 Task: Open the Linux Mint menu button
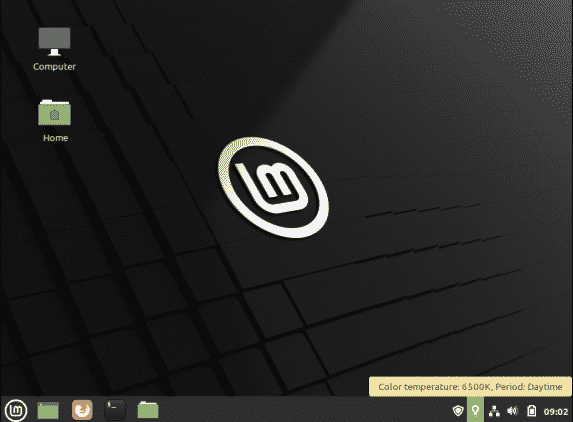(16, 410)
